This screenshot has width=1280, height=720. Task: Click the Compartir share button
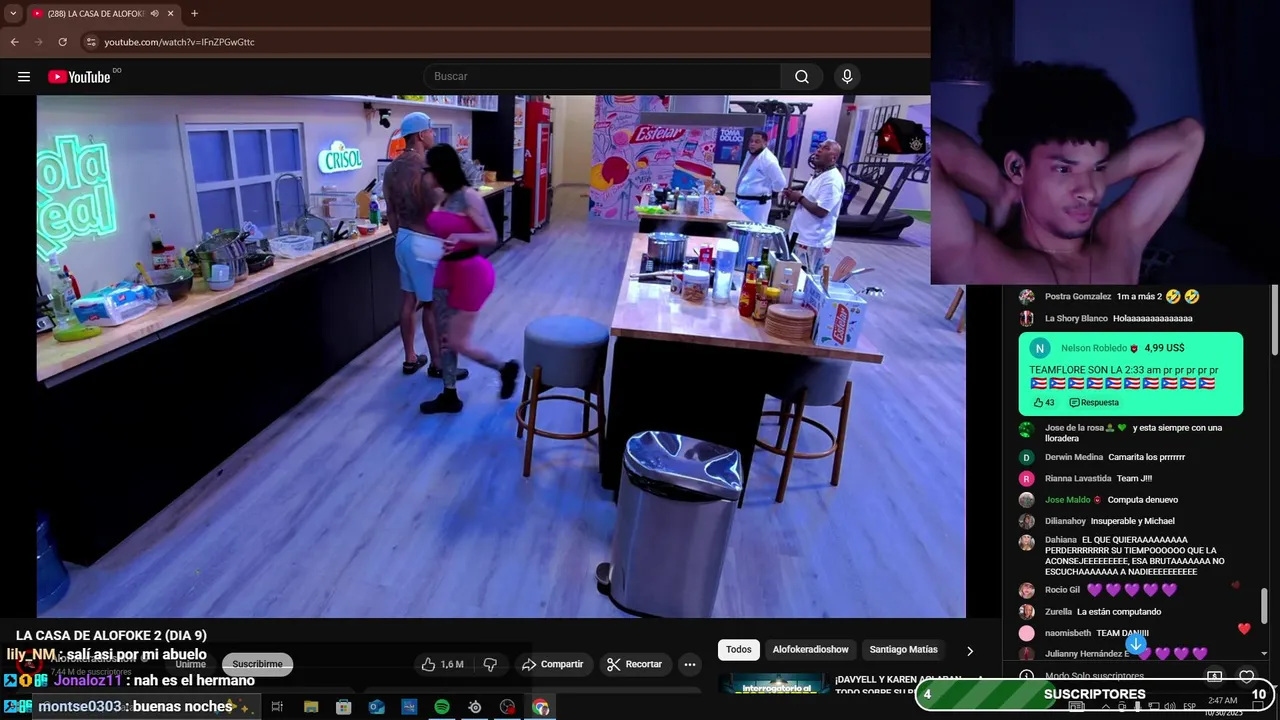click(552, 664)
